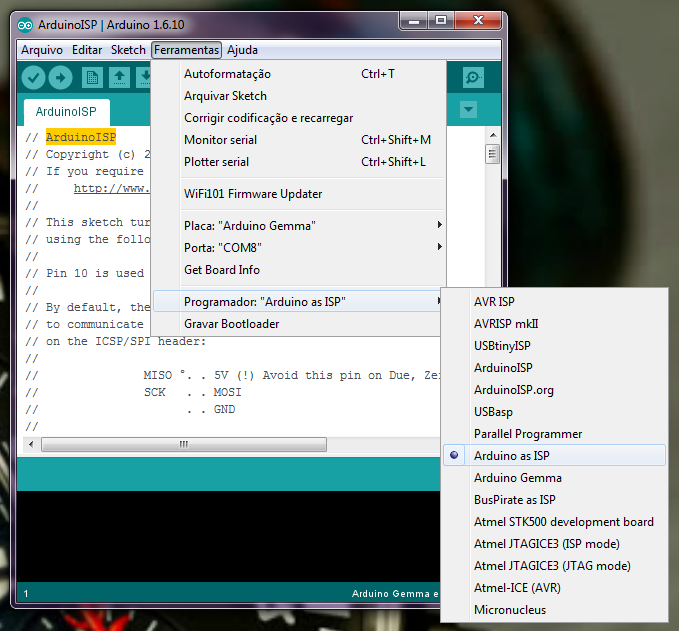Open the Ajuda menu
The image size is (679, 631).
tap(242, 50)
